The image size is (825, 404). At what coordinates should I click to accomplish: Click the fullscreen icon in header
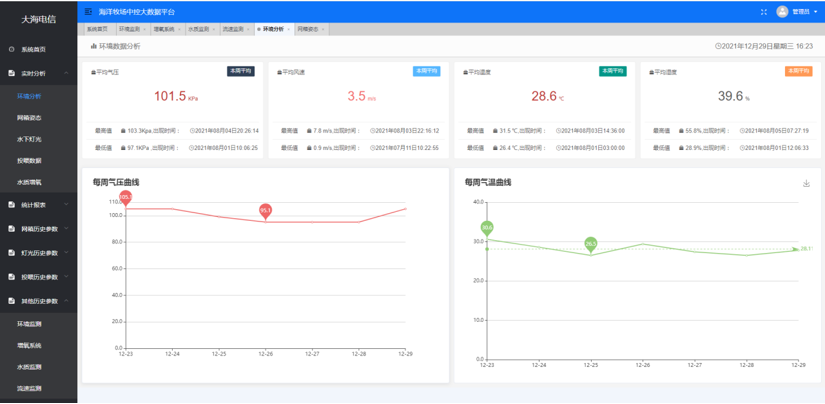[764, 12]
